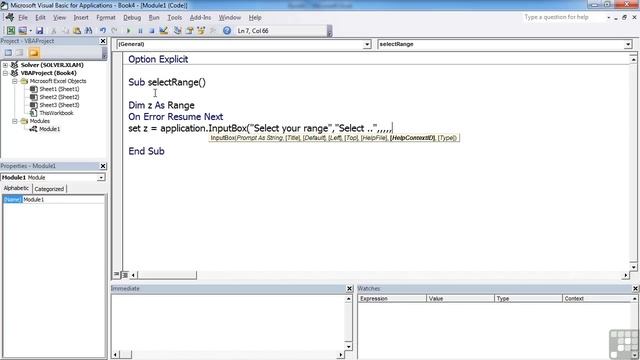Open the Debug menu
The width and height of the screenshot is (640, 360).
pyautogui.click(x=132, y=18)
